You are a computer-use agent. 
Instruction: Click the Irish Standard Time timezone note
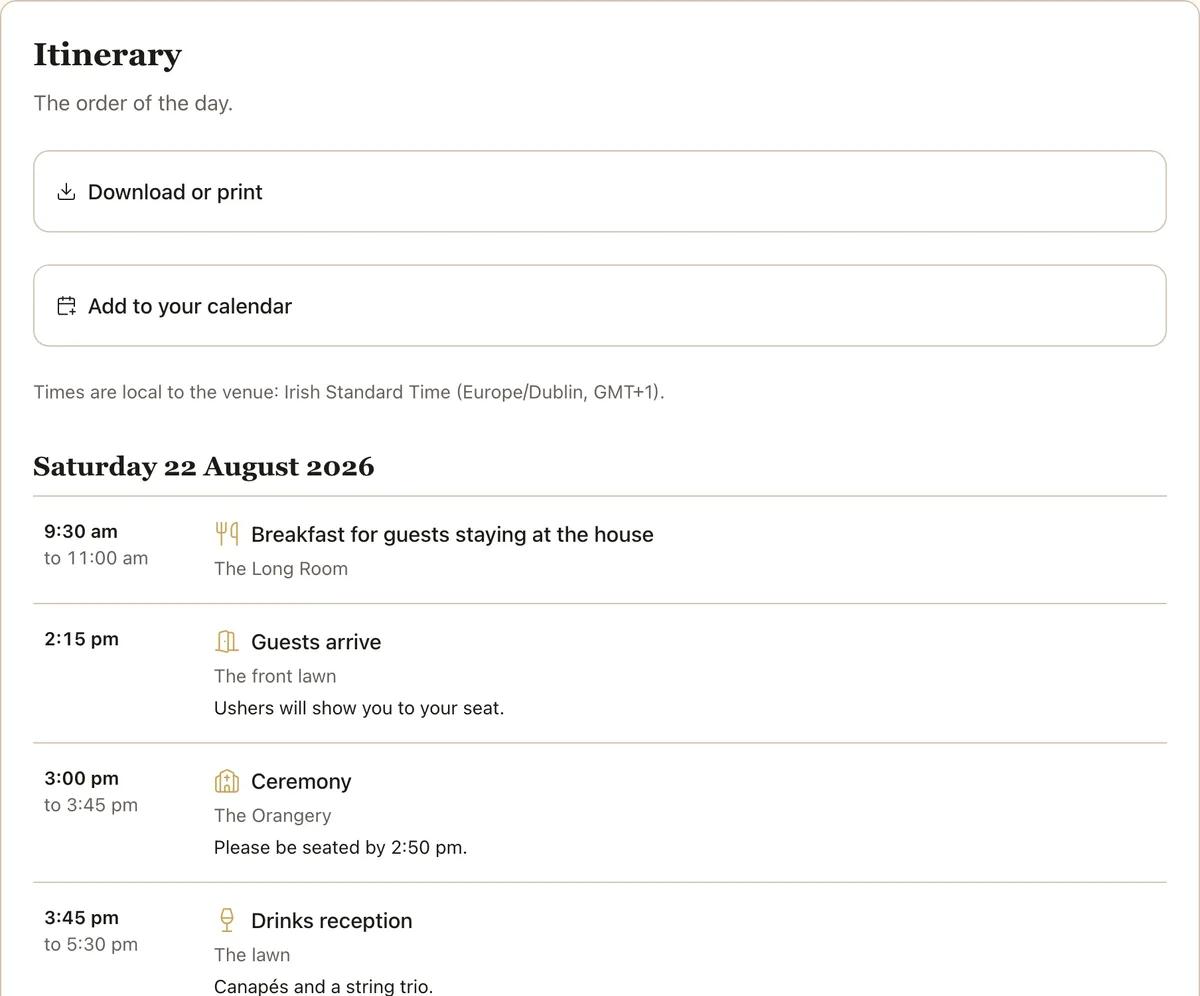click(x=349, y=392)
